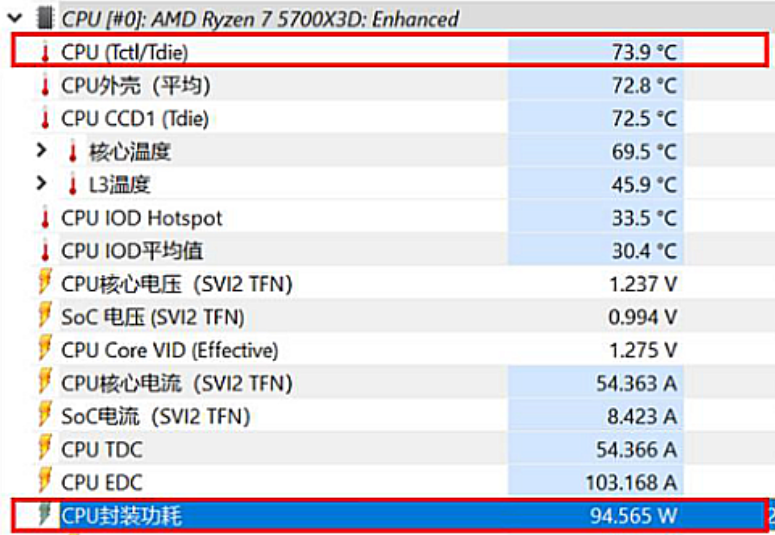Click the power icon beside CPU封装功耗
Screen dimensions: 775x535
point(44,515)
